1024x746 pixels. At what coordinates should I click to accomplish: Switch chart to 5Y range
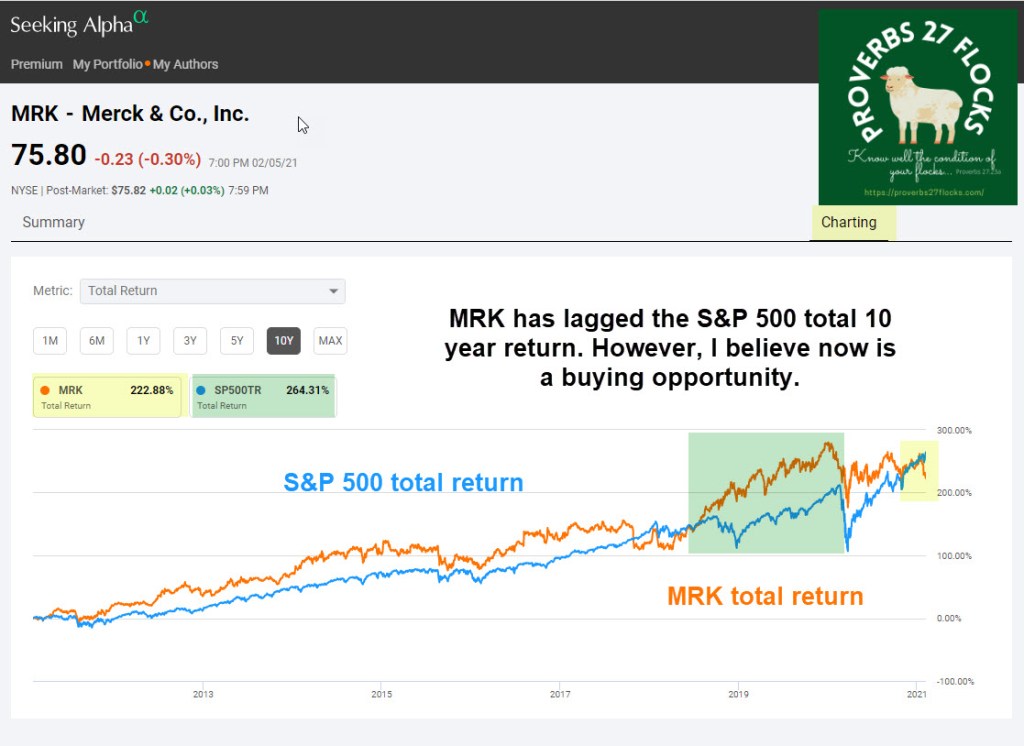237,341
